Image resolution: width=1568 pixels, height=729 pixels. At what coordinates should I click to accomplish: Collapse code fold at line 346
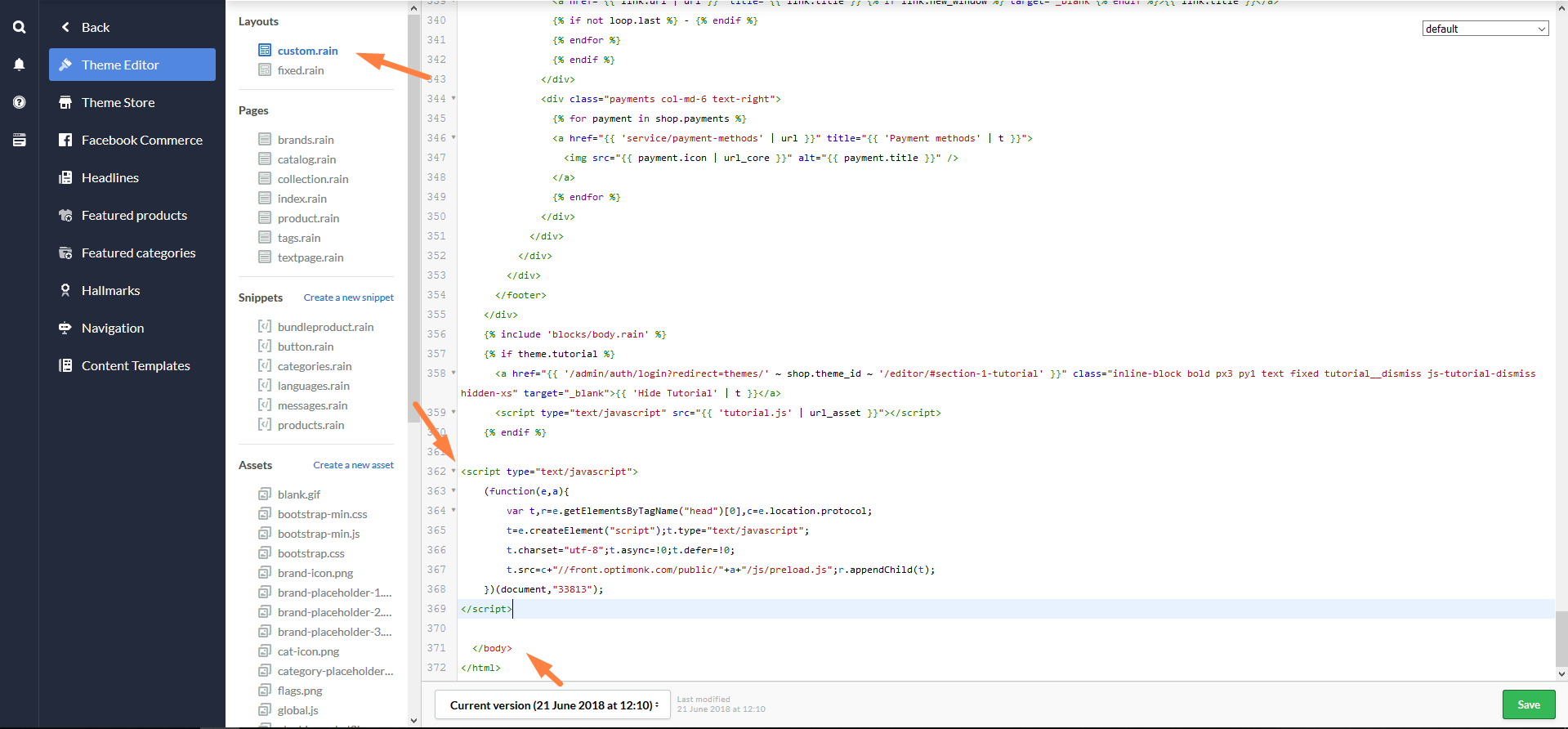pyautogui.click(x=453, y=137)
